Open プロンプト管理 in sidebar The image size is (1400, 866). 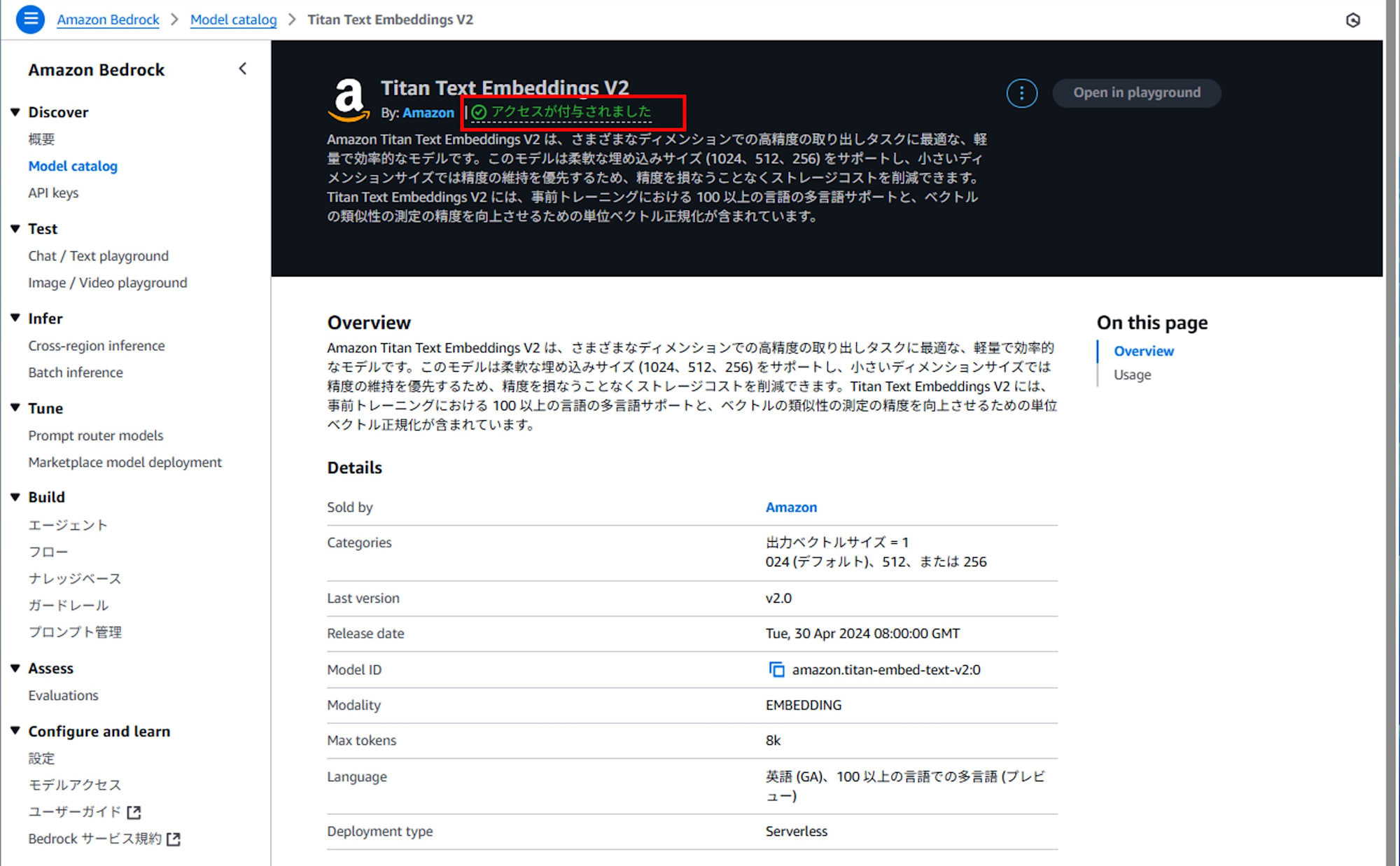[x=75, y=632]
